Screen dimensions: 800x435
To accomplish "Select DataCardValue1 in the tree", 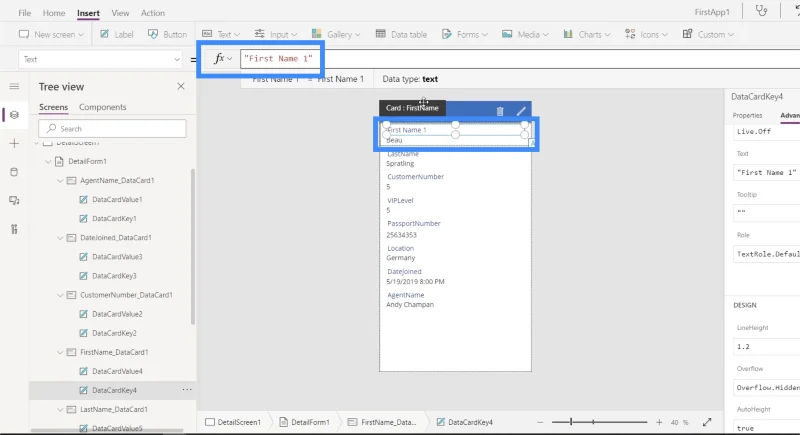I will tap(117, 199).
